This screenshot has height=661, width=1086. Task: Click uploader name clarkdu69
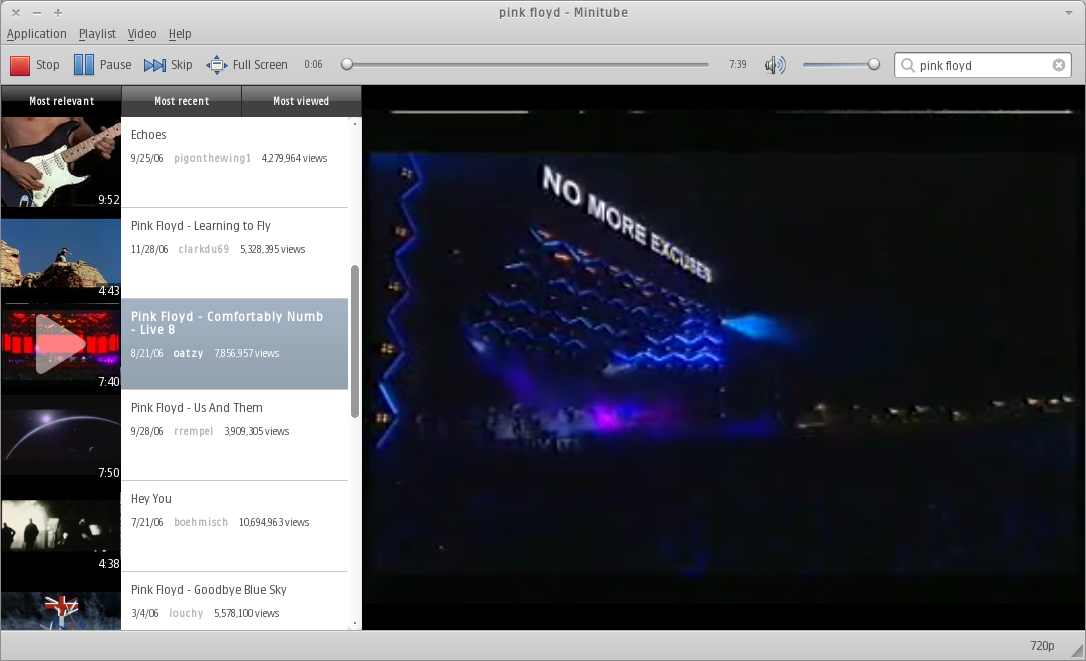coord(204,249)
